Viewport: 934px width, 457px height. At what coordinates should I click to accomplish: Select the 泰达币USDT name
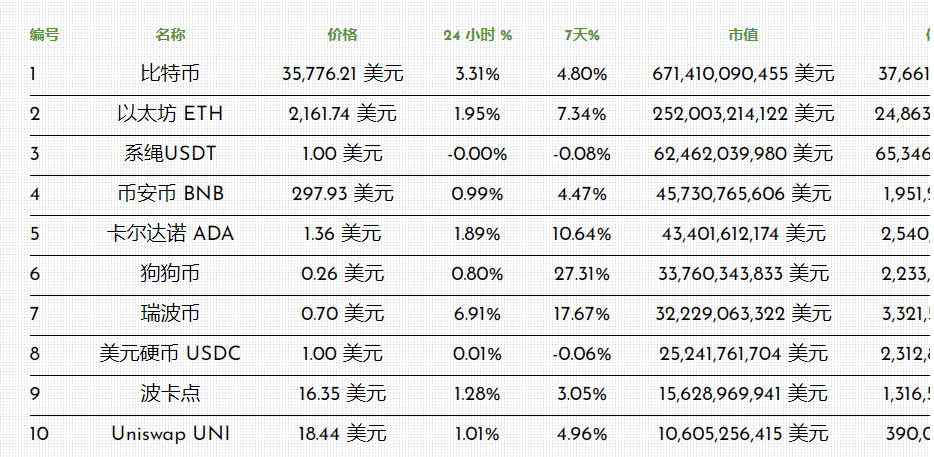[170, 154]
